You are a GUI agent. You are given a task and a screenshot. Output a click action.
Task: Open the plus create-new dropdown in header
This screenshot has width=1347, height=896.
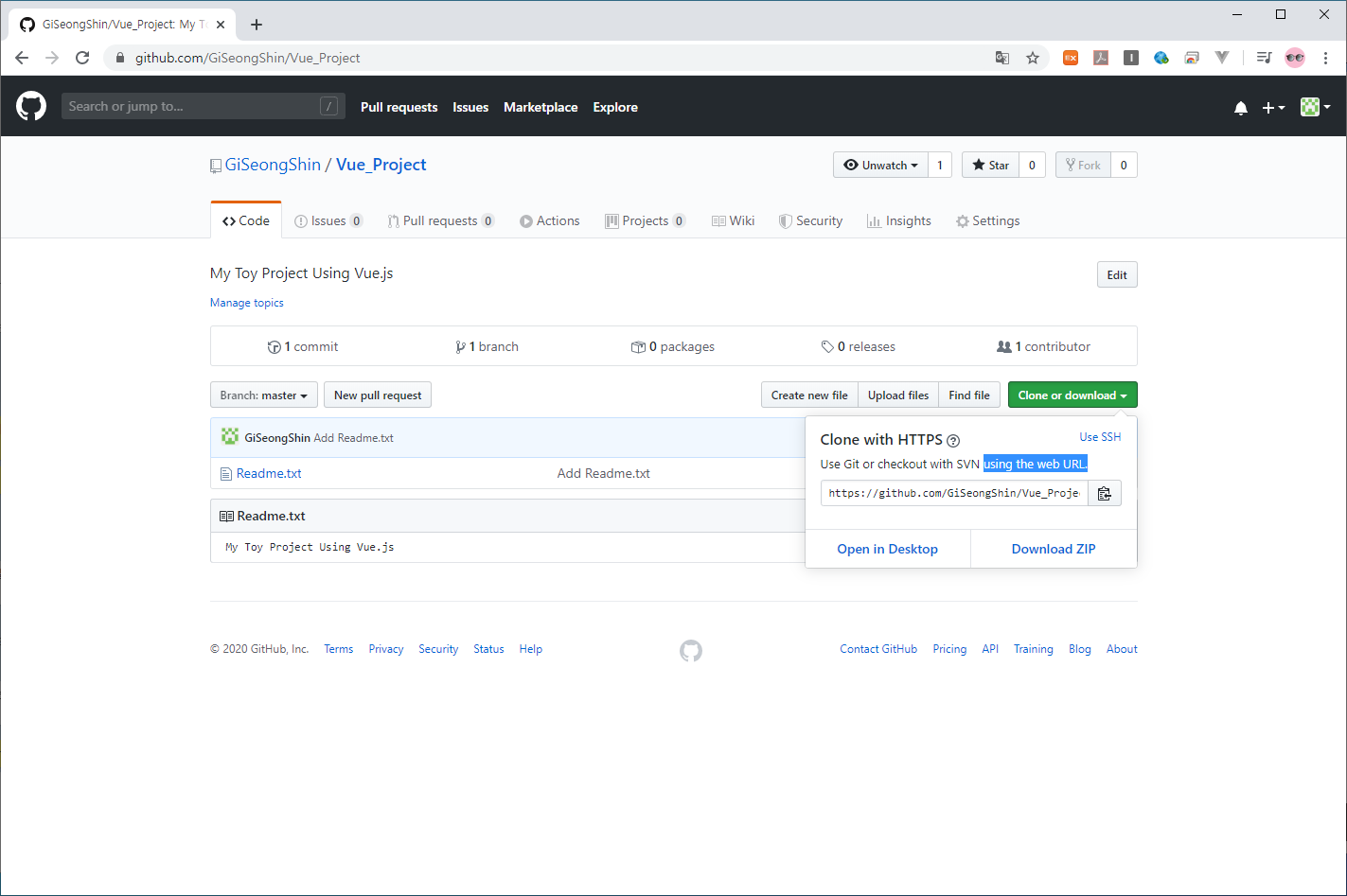[x=1273, y=108]
